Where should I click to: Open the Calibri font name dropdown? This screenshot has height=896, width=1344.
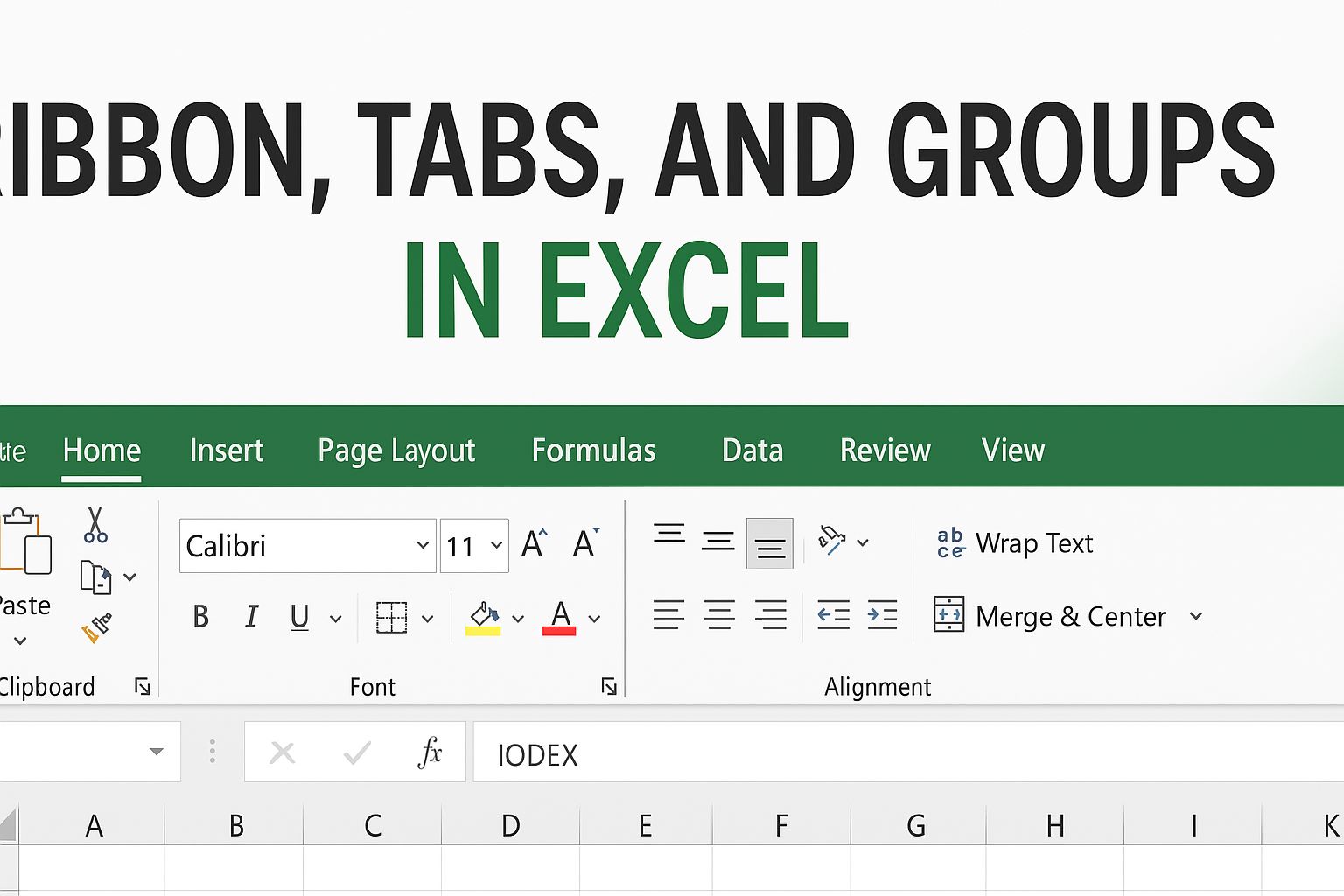click(x=423, y=545)
